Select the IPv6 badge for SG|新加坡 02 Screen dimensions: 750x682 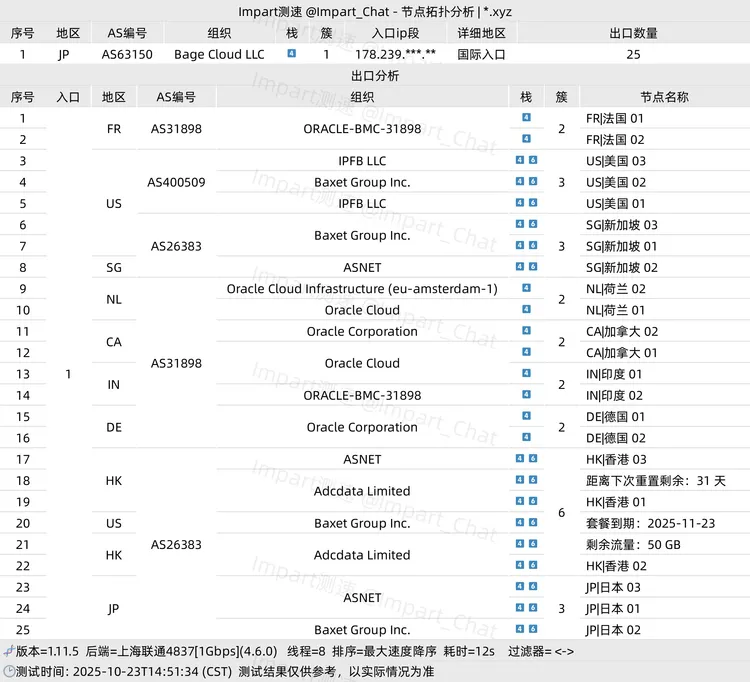[533, 267]
